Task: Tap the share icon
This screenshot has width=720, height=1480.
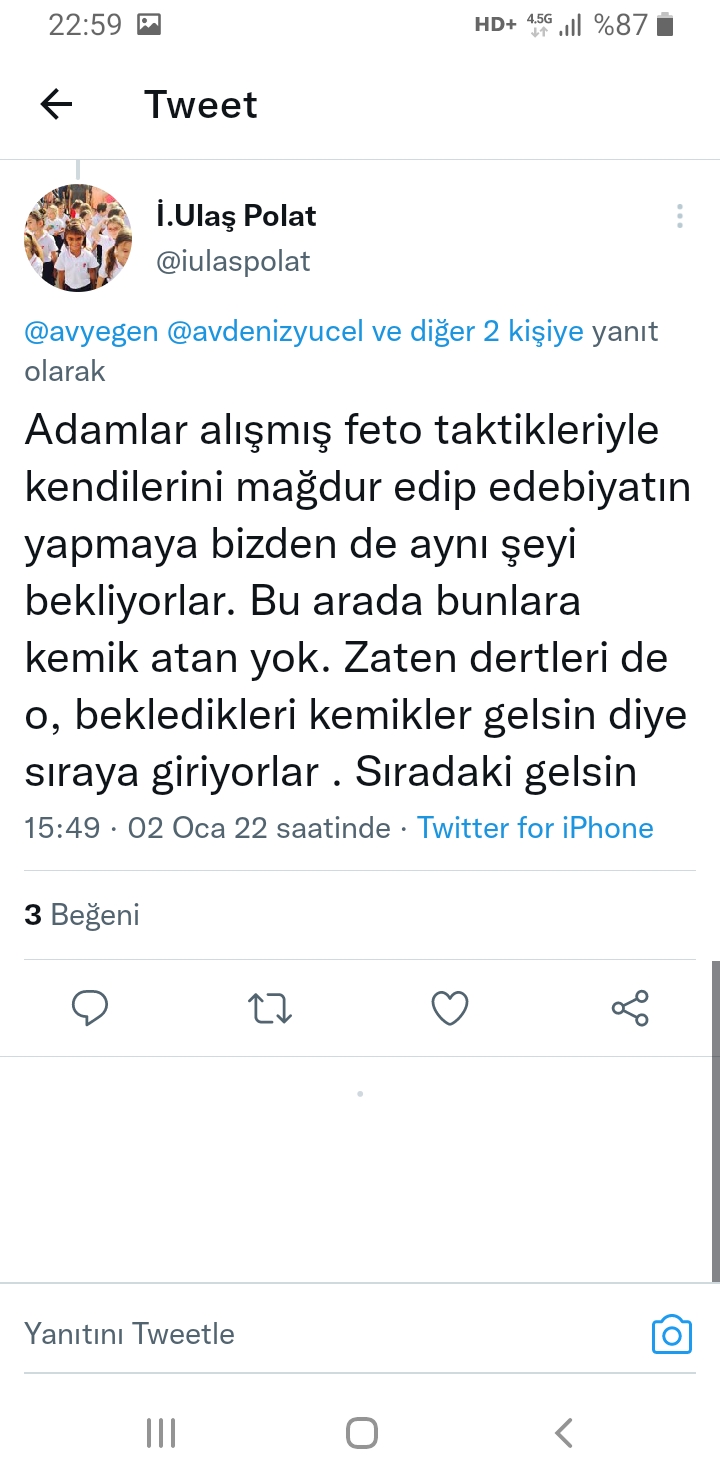Action: pos(630,1008)
